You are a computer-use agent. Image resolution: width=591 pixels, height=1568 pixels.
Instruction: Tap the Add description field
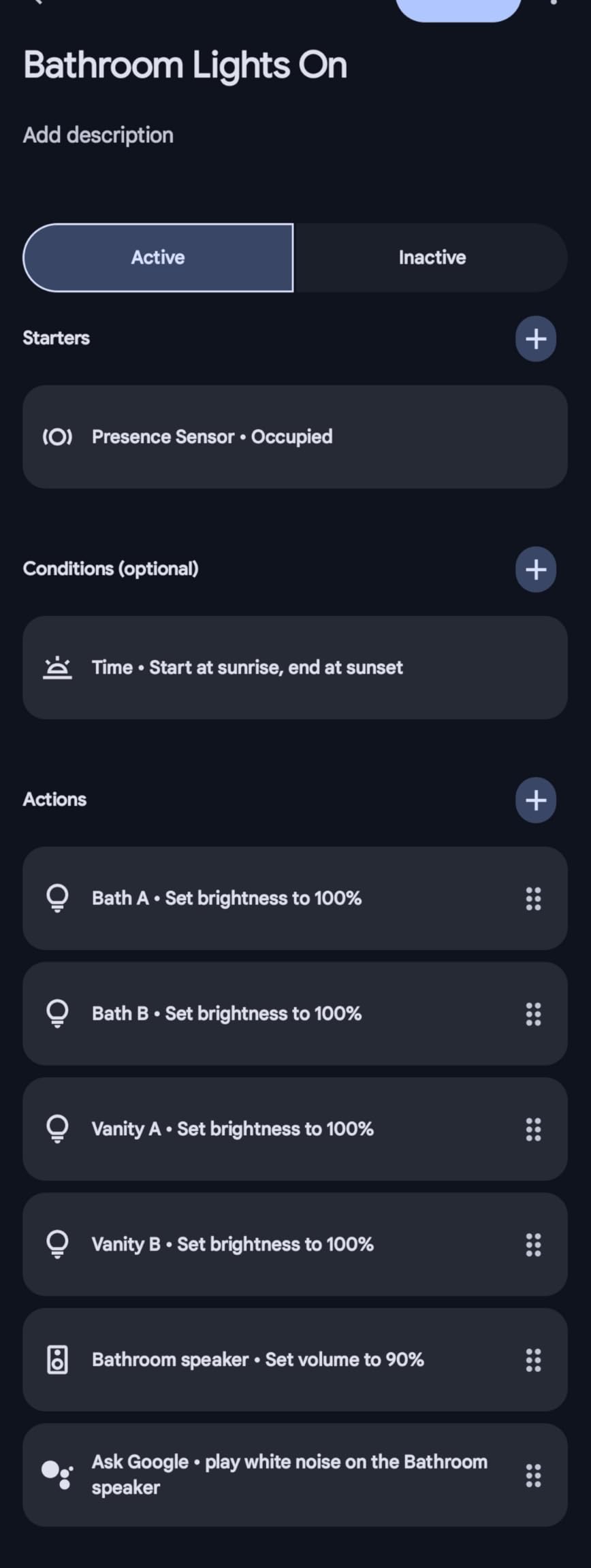98,135
